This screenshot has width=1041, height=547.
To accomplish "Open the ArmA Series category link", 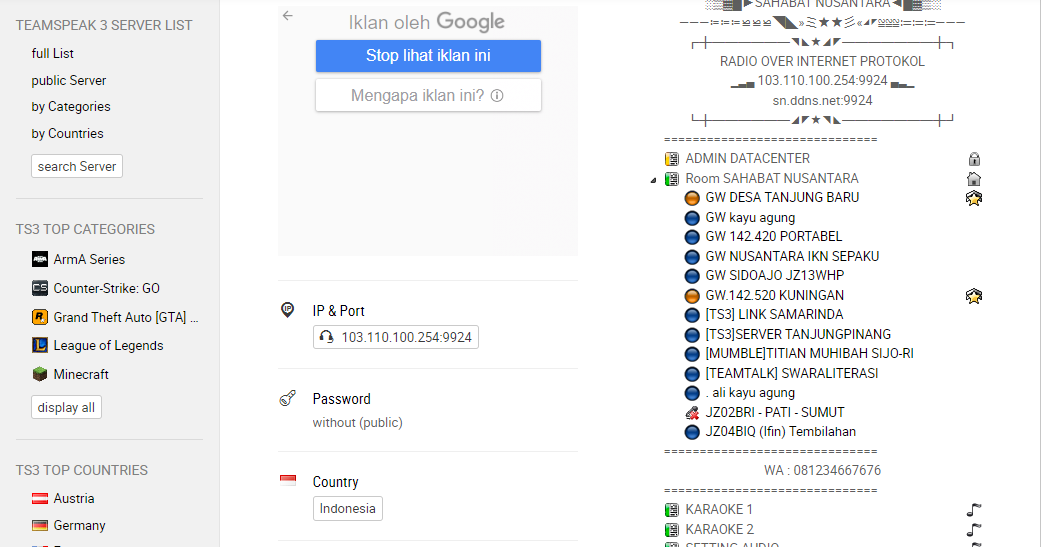I will click(x=89, y=260).
